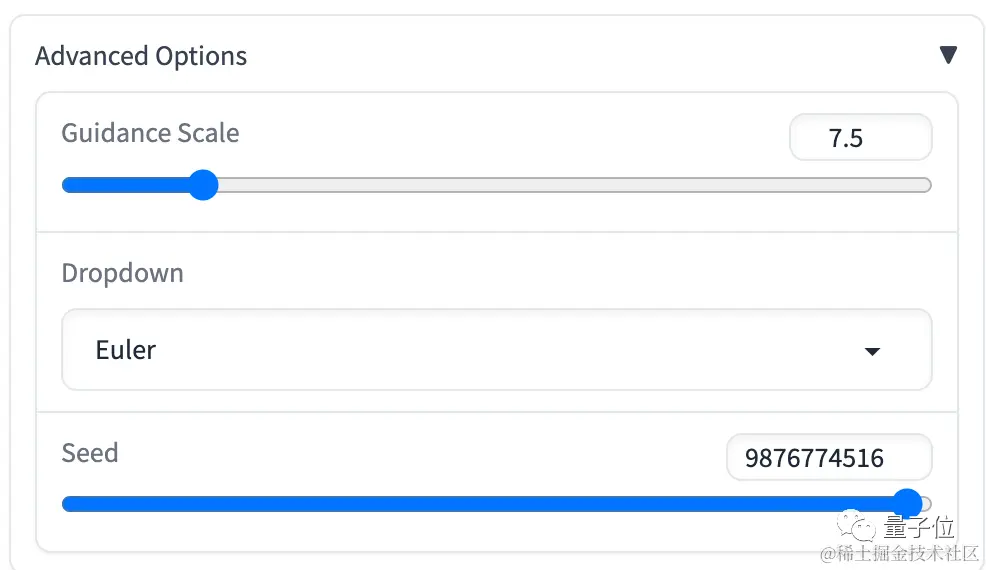Screen dimensions: 986x570
Task: Click the 量子位 watermark text
Action: [x=919, y=527]
